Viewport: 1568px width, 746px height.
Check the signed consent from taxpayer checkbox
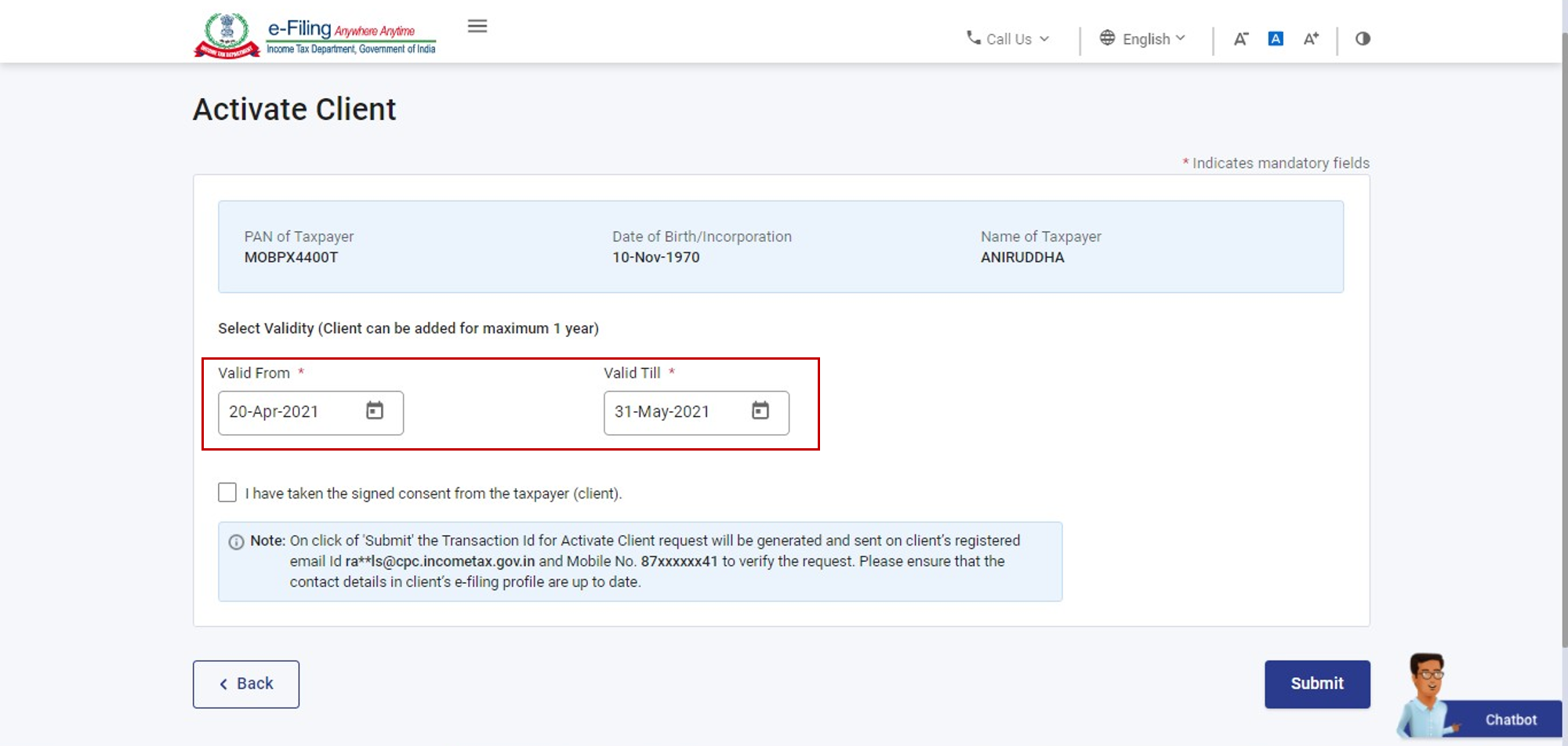pyautogui.click(x=227, y=492)
